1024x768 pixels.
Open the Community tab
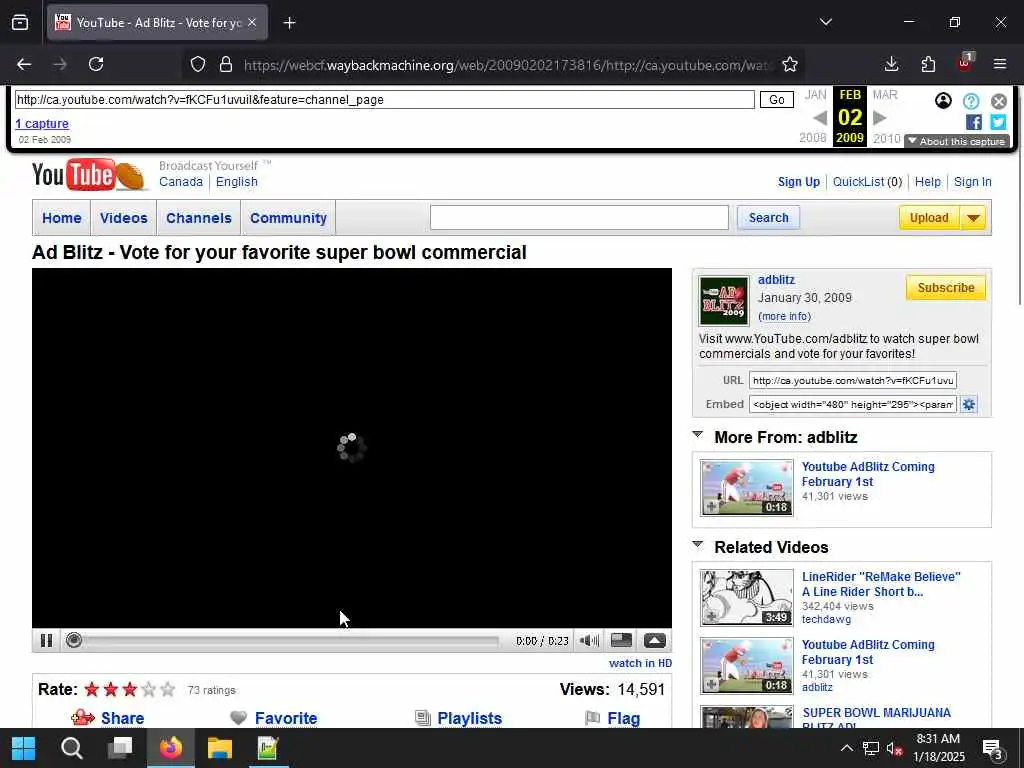288,218
